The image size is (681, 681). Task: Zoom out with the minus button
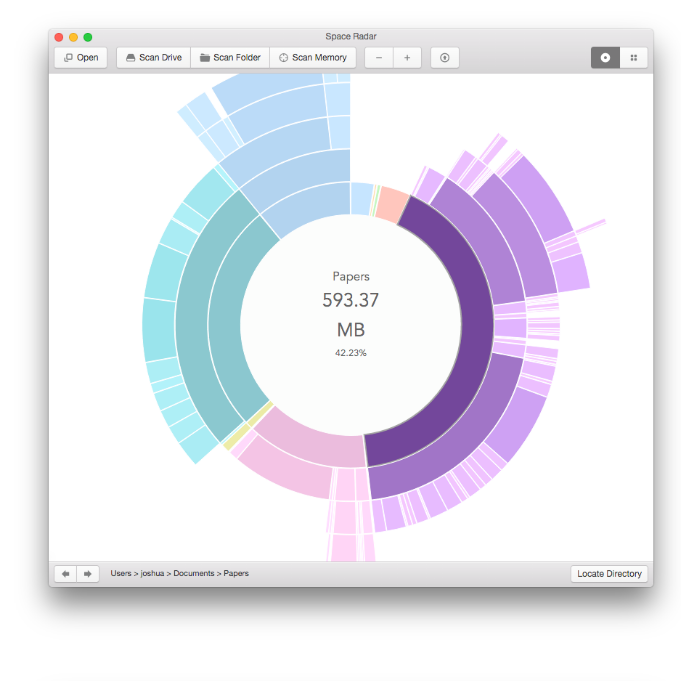pos(378,58)
